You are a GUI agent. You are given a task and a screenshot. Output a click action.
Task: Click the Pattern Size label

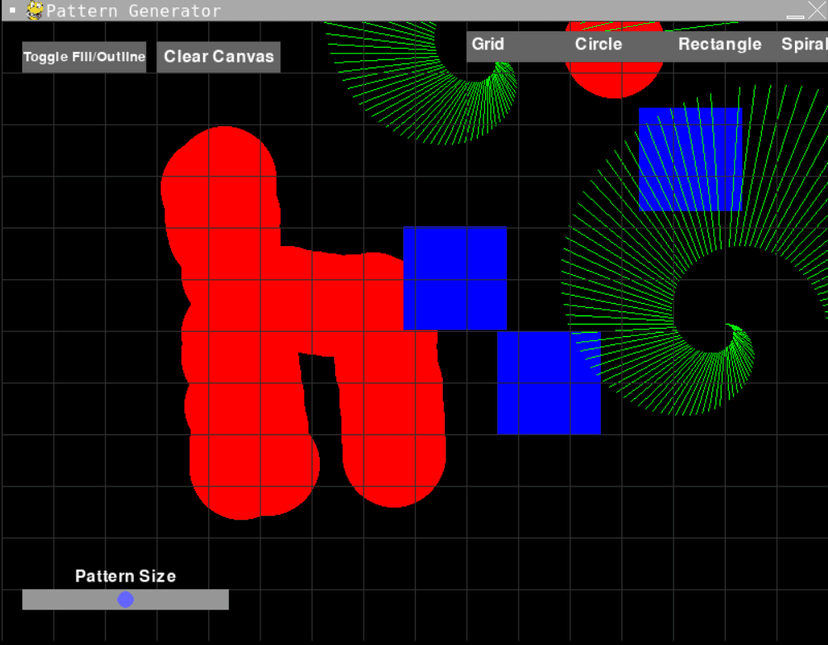coord(125,576)
